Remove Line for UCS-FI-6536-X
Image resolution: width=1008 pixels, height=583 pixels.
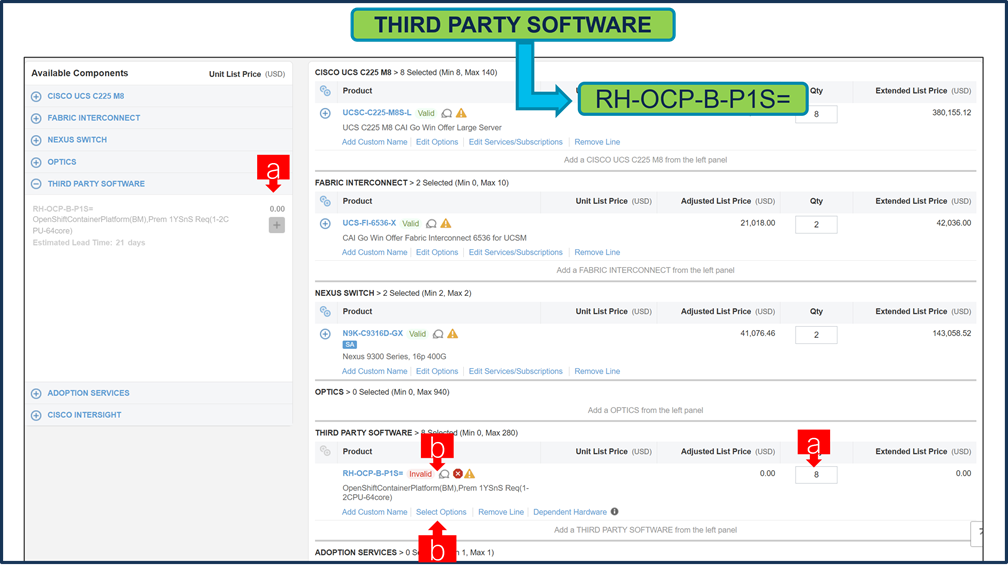click(597, 252)
